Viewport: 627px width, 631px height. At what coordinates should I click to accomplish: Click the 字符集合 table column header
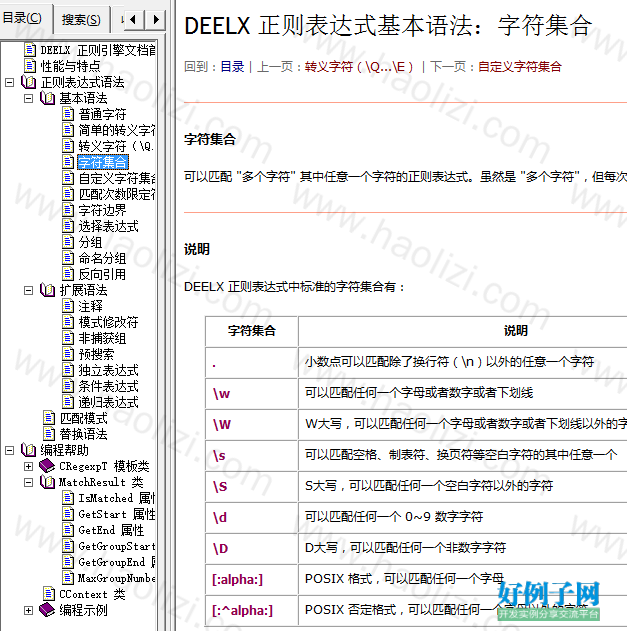point(252,331)
